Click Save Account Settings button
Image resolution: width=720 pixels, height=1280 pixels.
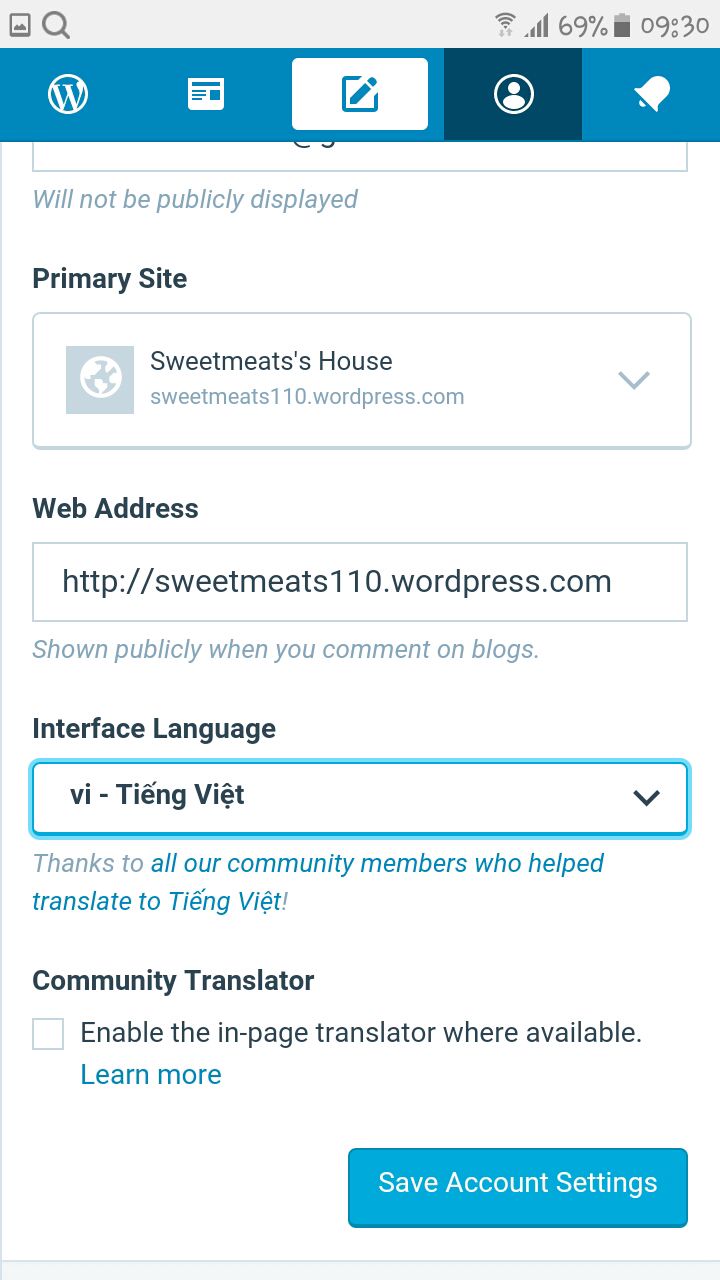[518, 1186]
